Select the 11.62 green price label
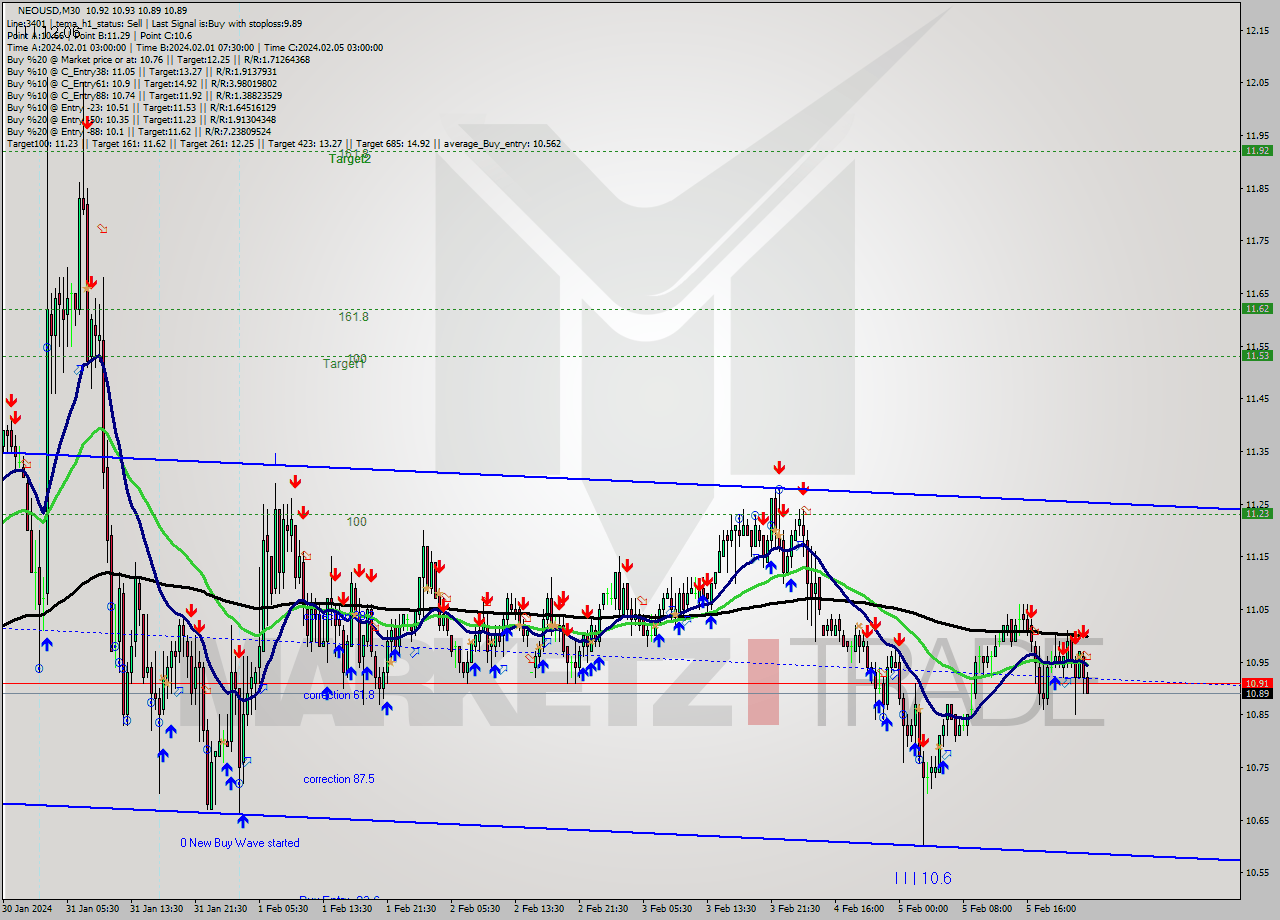The height and width of the screenshot is (920, 1280). (1257, 308)
